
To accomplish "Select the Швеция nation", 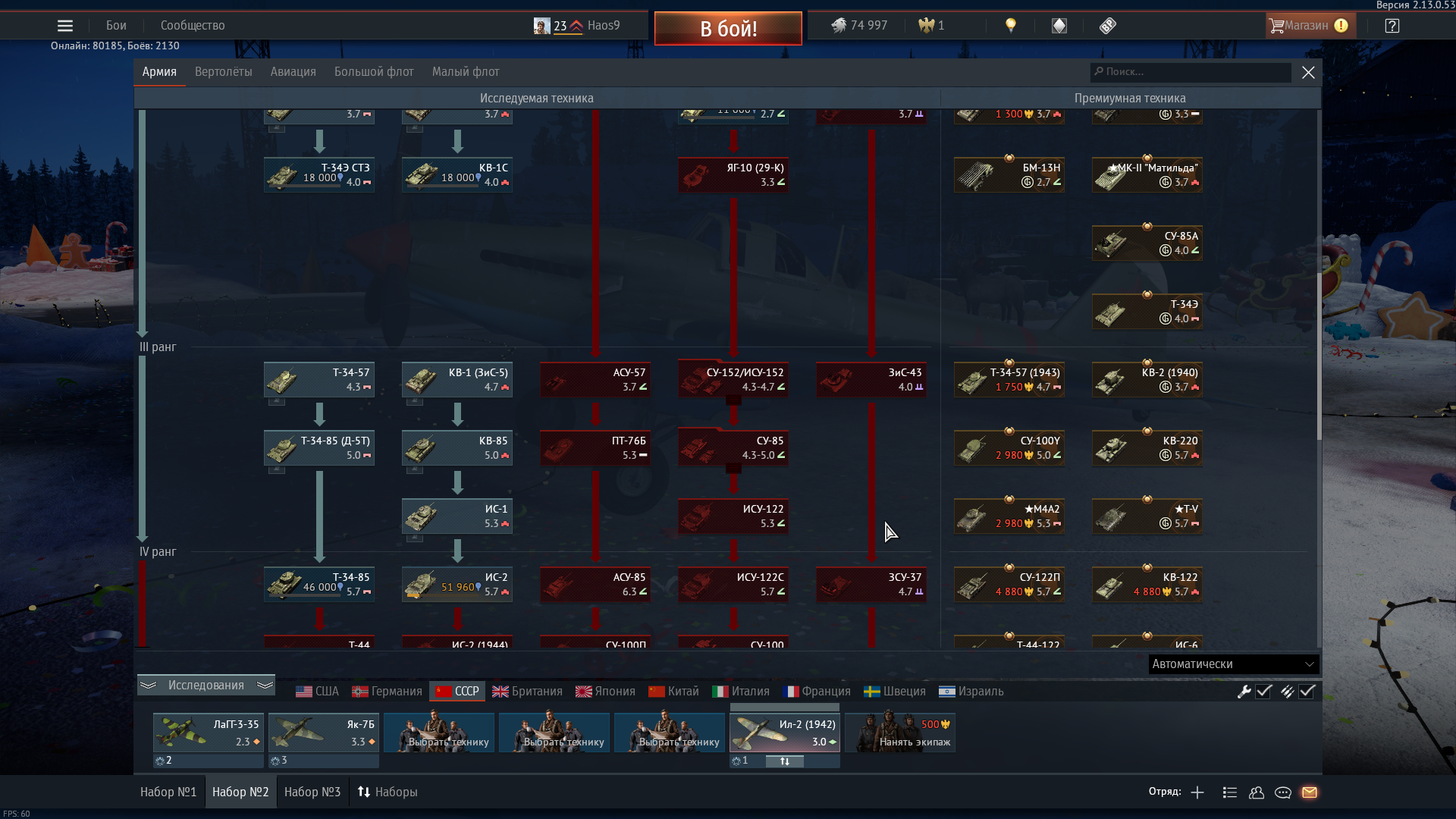I will [895, 692].
